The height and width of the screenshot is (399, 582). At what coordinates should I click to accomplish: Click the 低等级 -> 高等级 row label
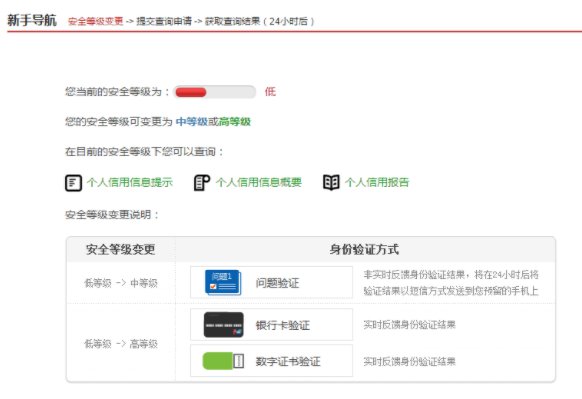coord(121,344)
